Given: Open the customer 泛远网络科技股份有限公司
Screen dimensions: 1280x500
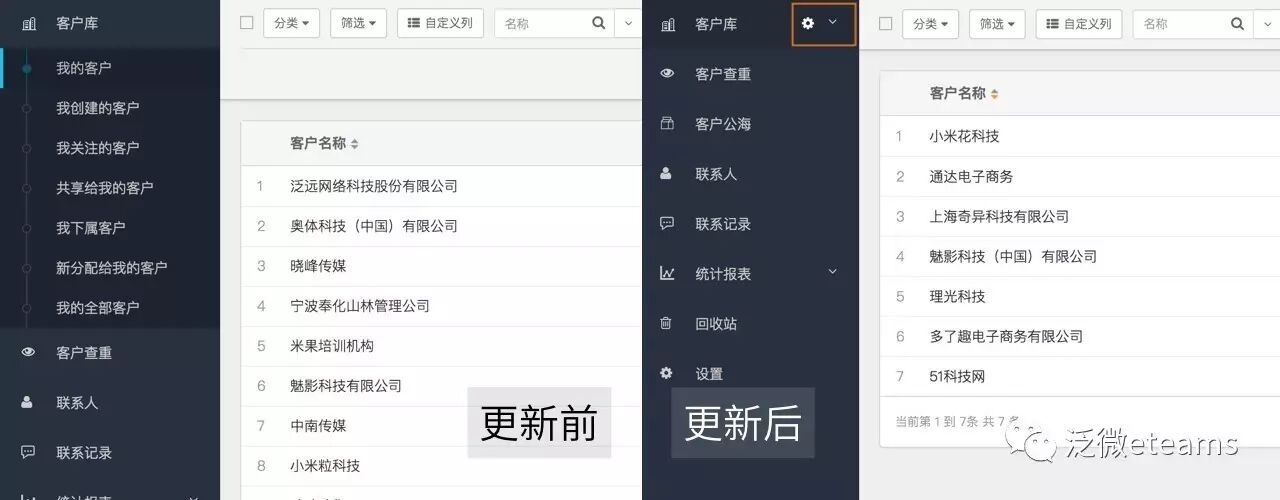Looking at the screenshot, I should 374,186.
